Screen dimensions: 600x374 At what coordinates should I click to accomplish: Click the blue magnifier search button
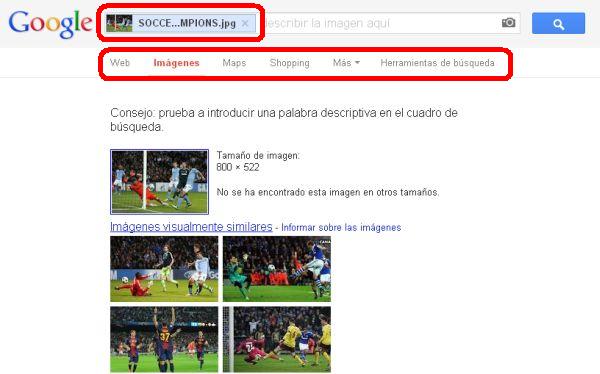point(558,23)
